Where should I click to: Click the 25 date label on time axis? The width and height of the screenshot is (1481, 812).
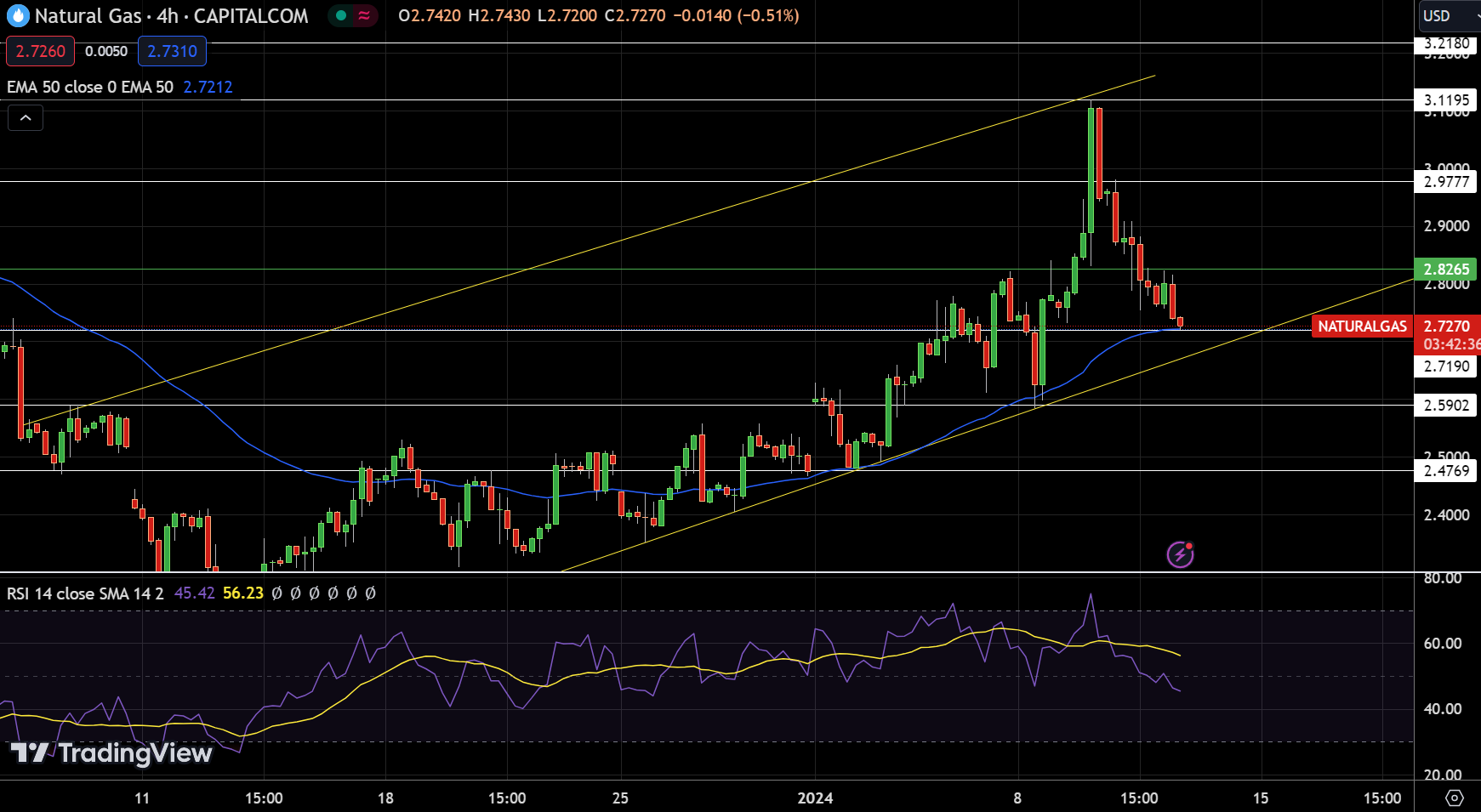coord(620,798)
